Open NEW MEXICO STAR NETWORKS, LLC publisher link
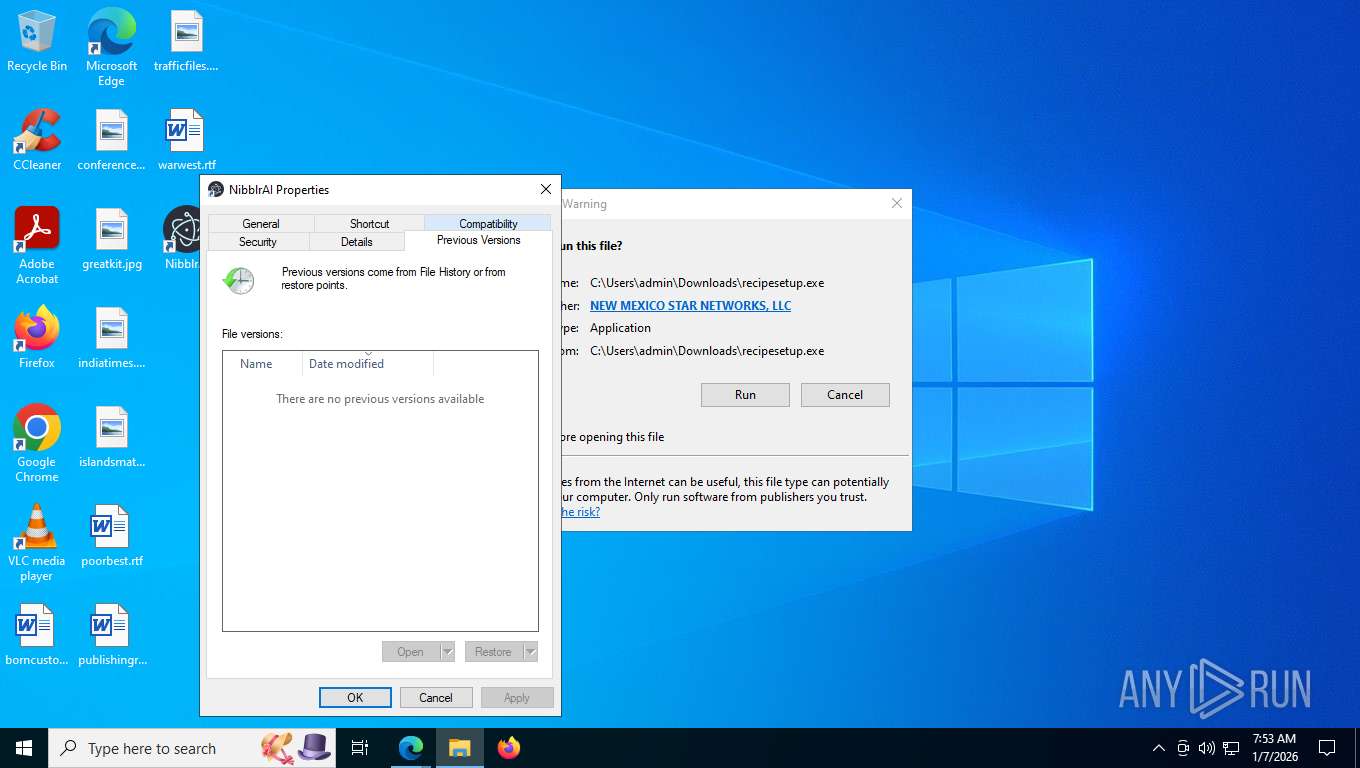The image size is (1360, 768). tap(690, 306)
